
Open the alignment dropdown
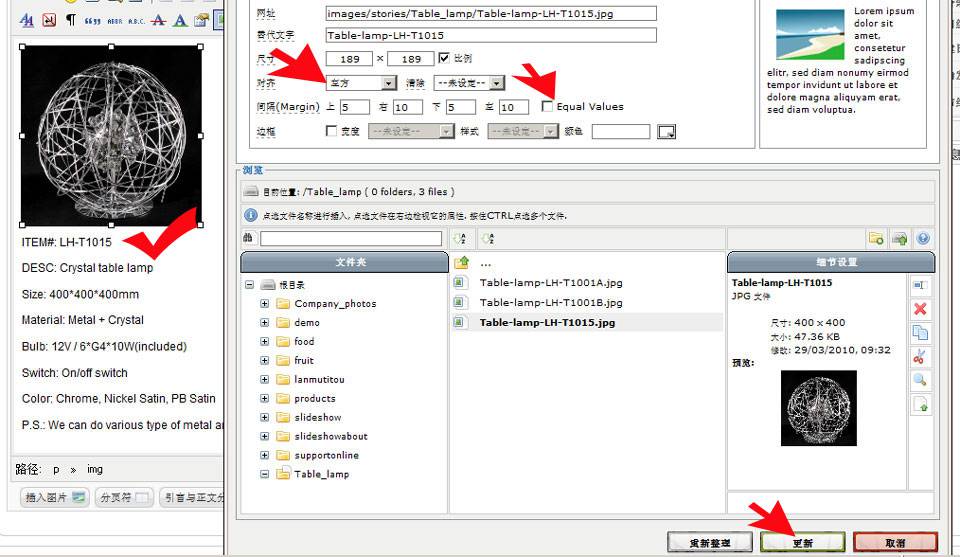pos(362,83)
